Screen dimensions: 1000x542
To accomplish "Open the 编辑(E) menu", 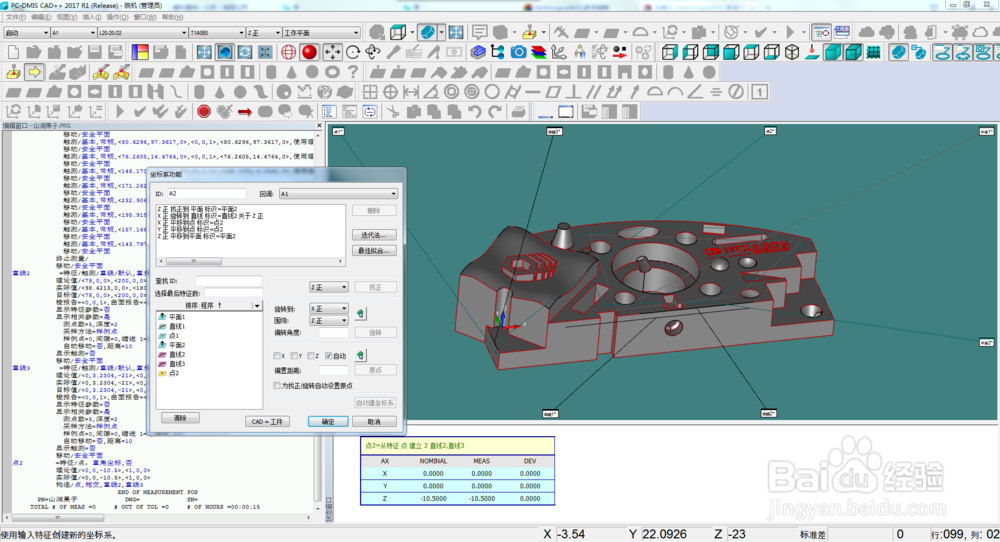I will (41, 17).
